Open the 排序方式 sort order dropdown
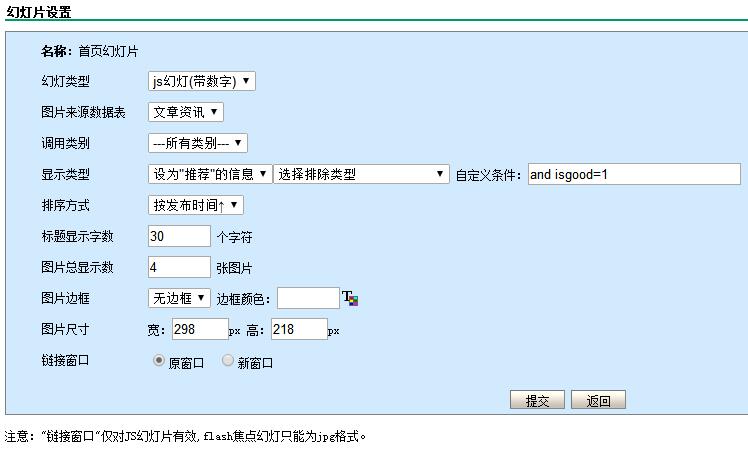The height and width of the screenshot is (471, 748). [195, 205]
